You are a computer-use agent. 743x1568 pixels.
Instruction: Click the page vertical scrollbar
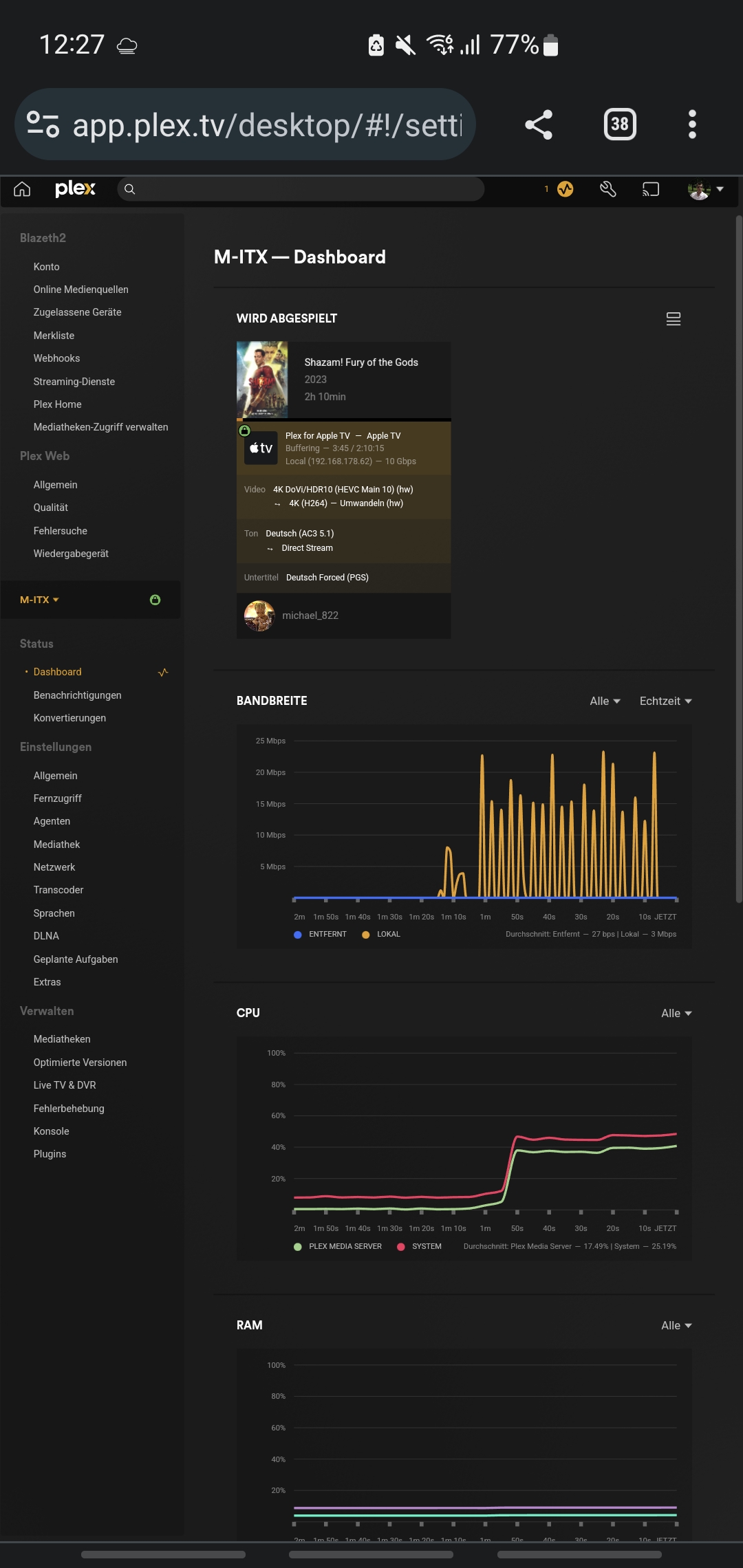(739, 558)
